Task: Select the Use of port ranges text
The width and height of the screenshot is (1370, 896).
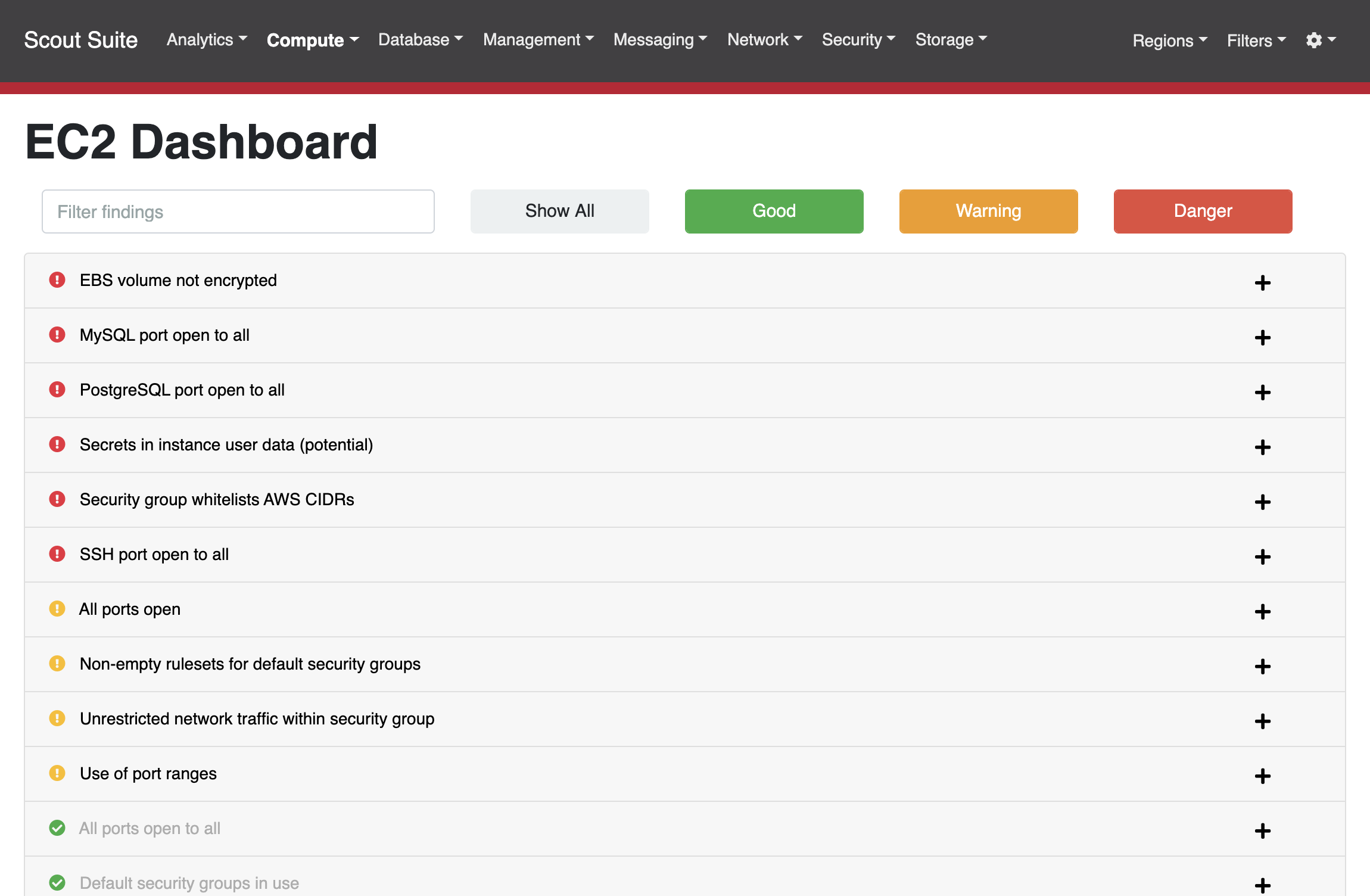Action: [148, 773]
